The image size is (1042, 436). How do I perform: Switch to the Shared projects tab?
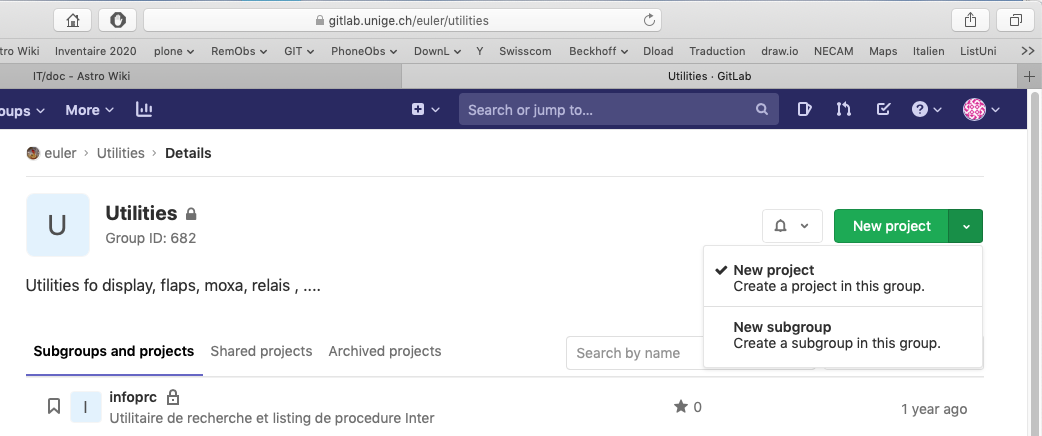pyautogui.click(x=261, y=352)
